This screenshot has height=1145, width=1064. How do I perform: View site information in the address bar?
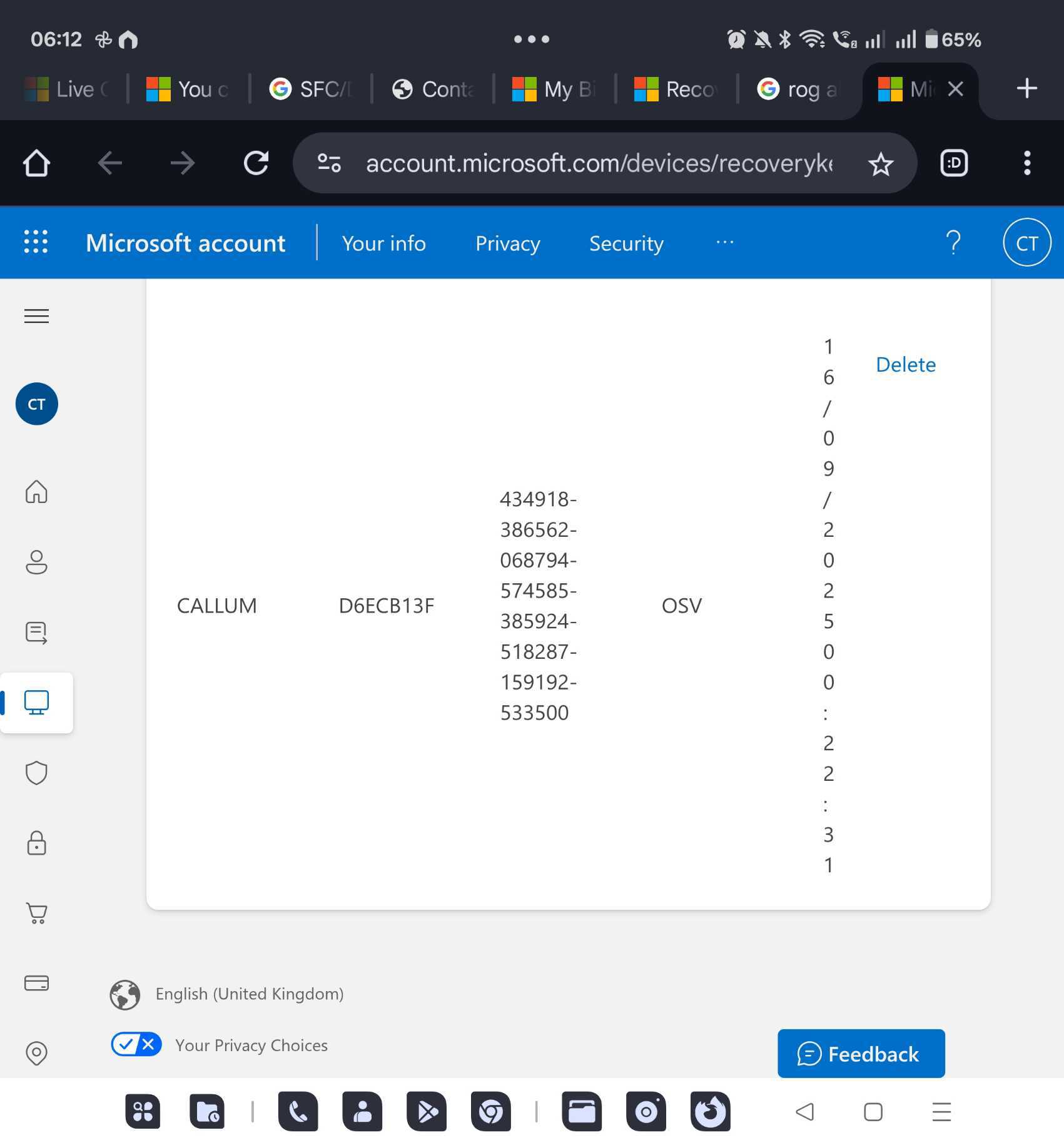(x=329, y=163)
